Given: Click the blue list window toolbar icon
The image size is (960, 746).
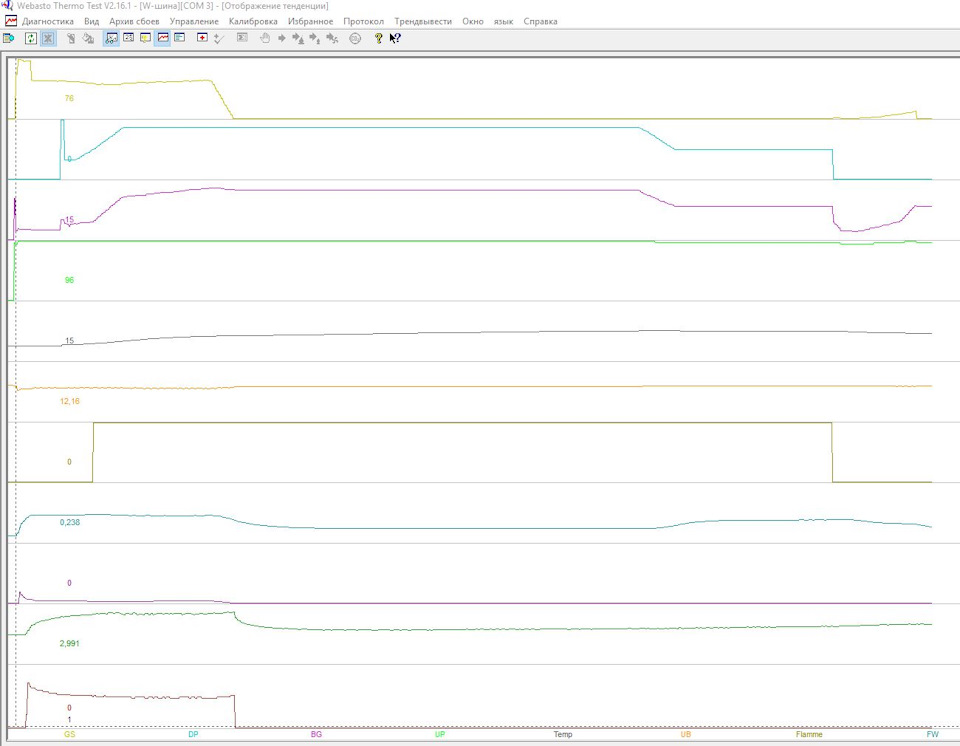Looking at the screenshot, I should [x=179, y=38].
